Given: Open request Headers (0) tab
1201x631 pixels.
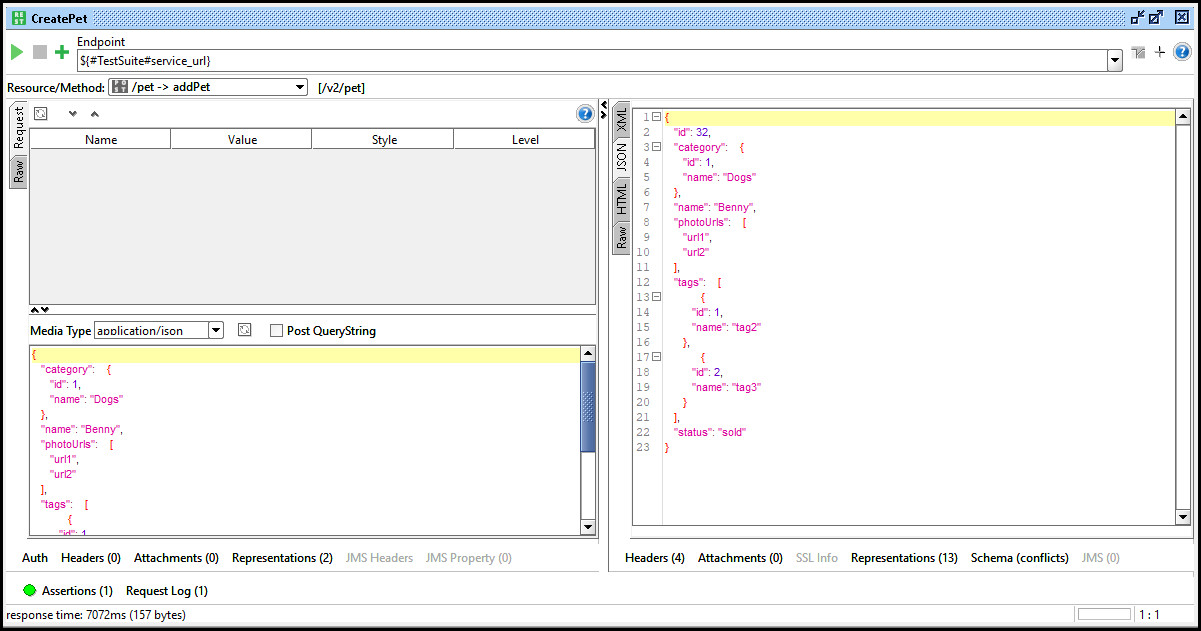Looking at the screenshot, I should point(91,558).
